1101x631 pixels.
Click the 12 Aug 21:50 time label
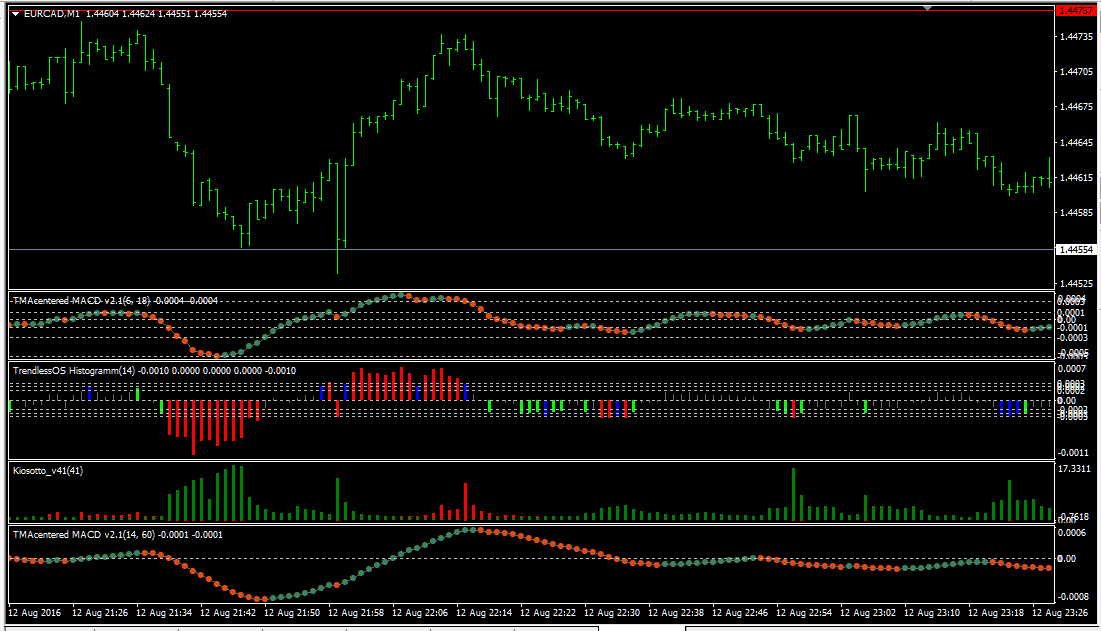(291, 613)
